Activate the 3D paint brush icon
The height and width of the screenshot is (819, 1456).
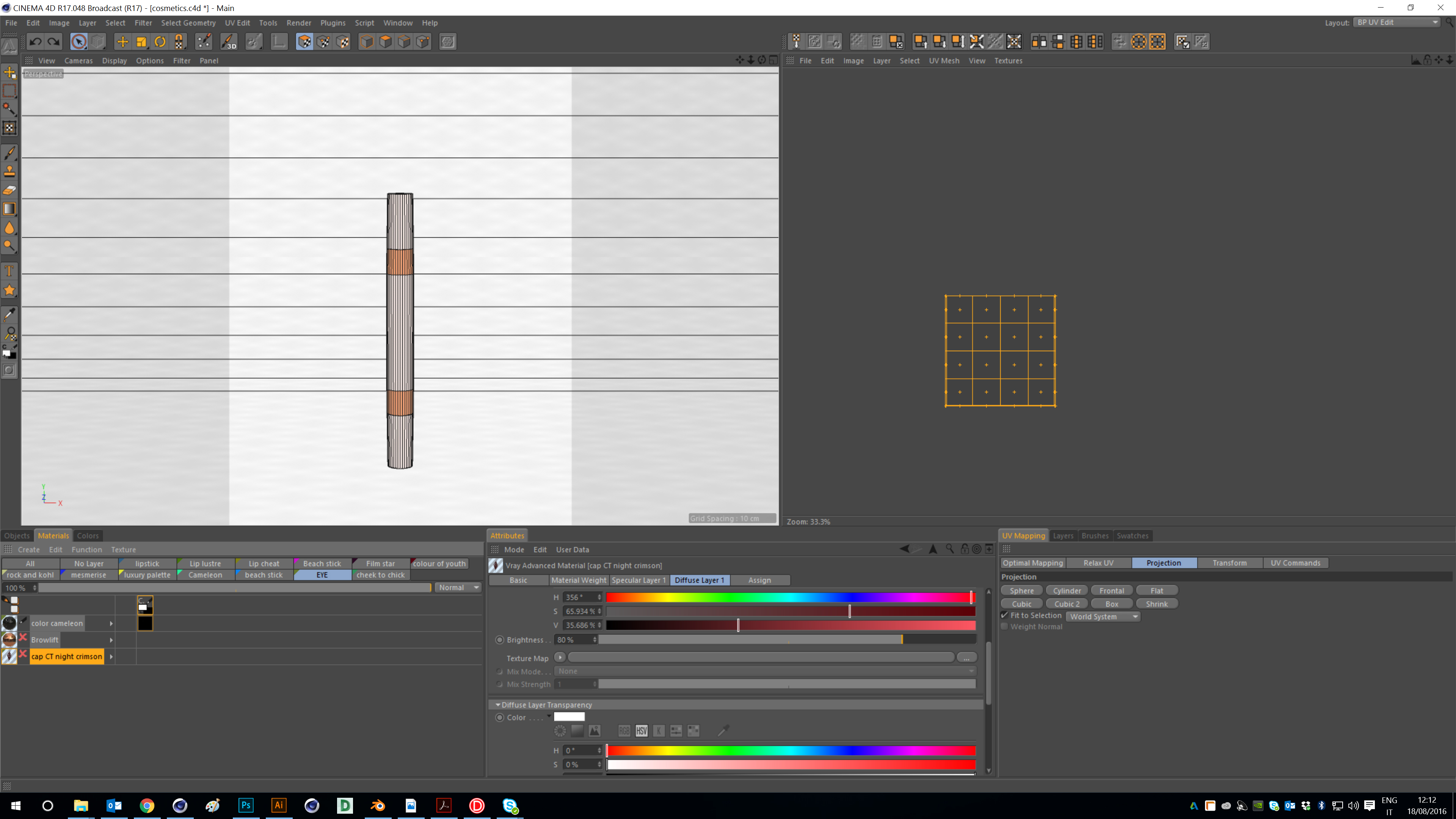pos(229,41)
